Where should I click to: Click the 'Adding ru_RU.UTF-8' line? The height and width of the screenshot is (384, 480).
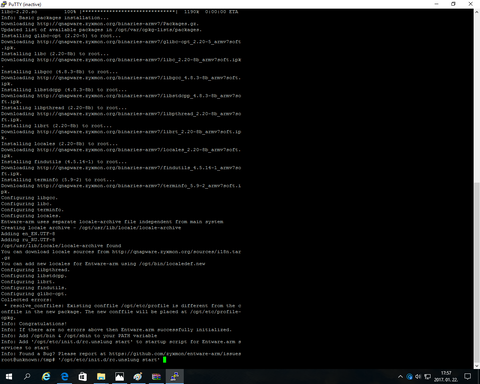tap(28, 240)
